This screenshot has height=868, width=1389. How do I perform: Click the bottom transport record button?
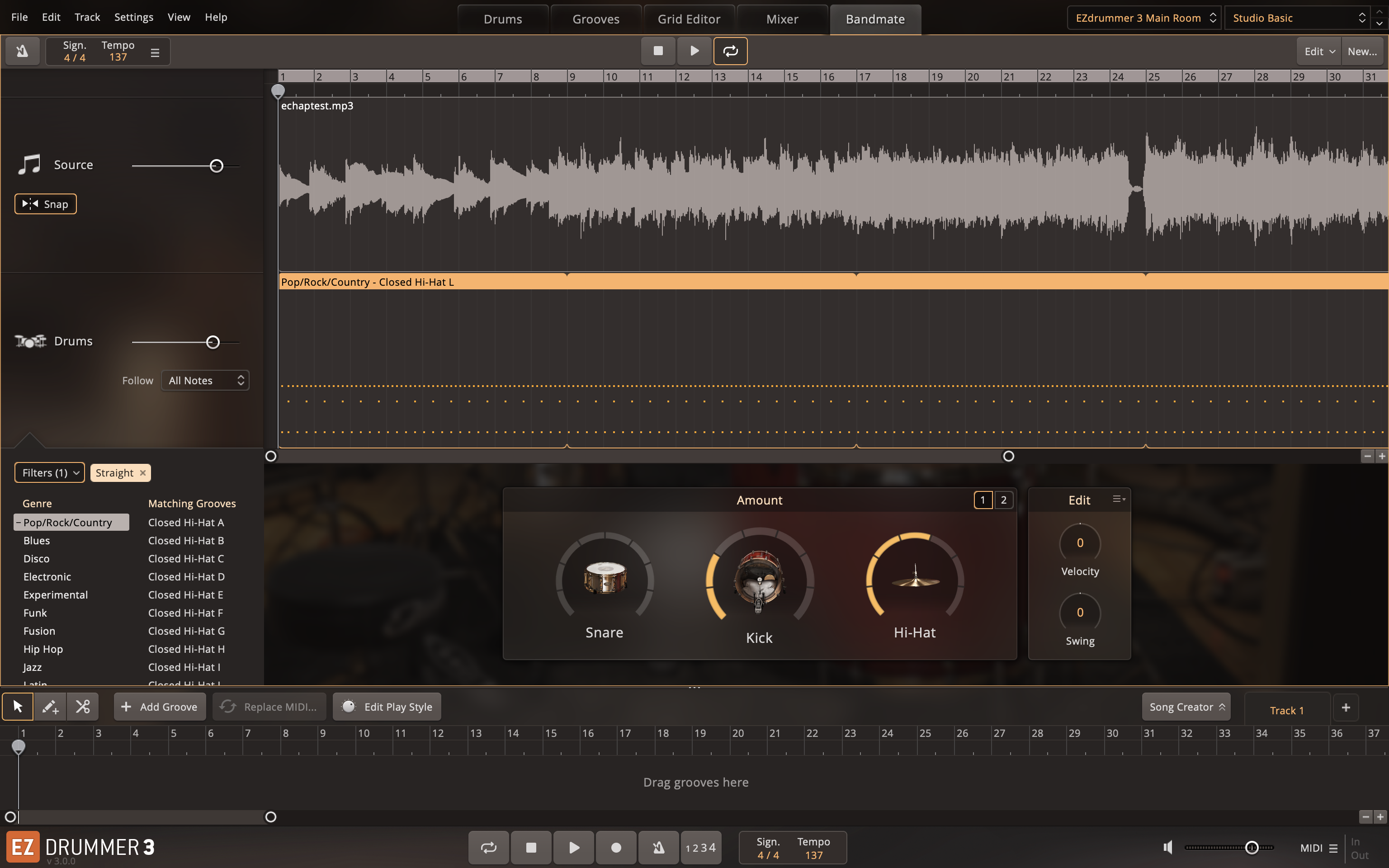point(616,847)
